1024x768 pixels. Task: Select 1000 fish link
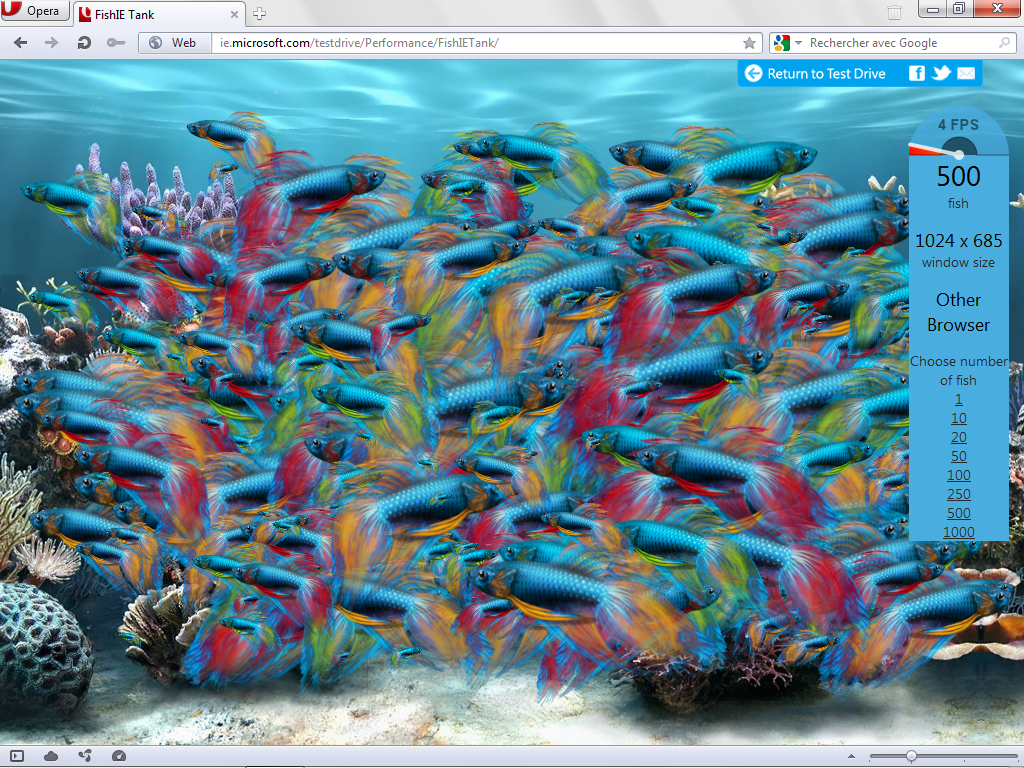958,532
